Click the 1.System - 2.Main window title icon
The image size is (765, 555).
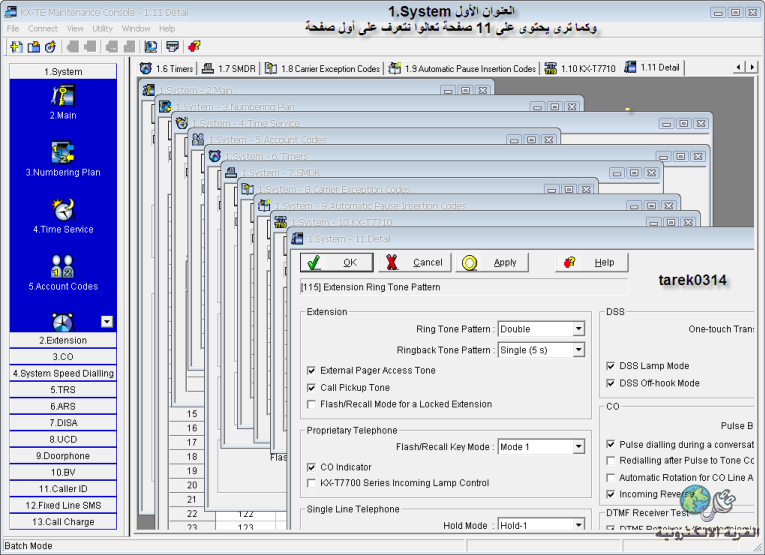click(x=149, y=90)
